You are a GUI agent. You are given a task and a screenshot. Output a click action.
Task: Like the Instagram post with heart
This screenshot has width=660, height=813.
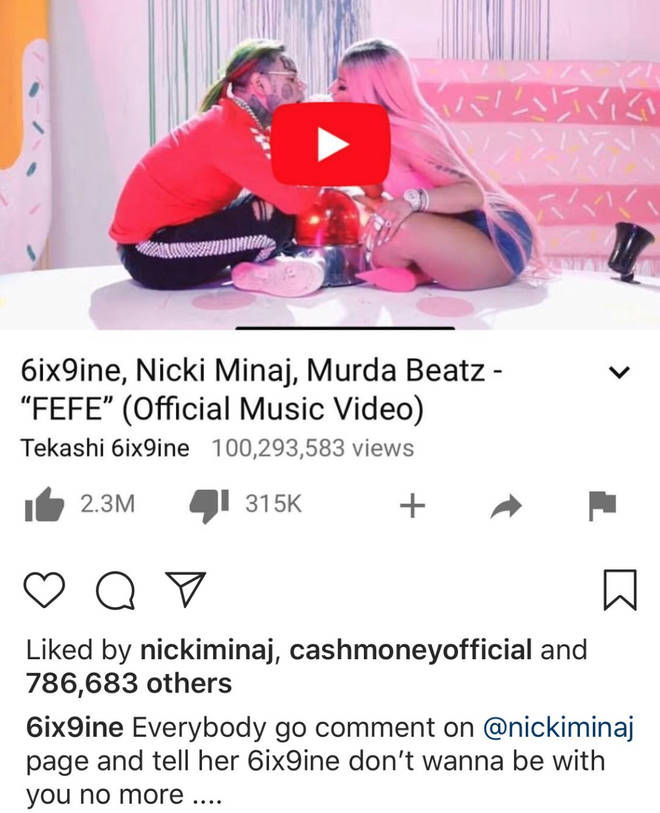coord(45,590)
